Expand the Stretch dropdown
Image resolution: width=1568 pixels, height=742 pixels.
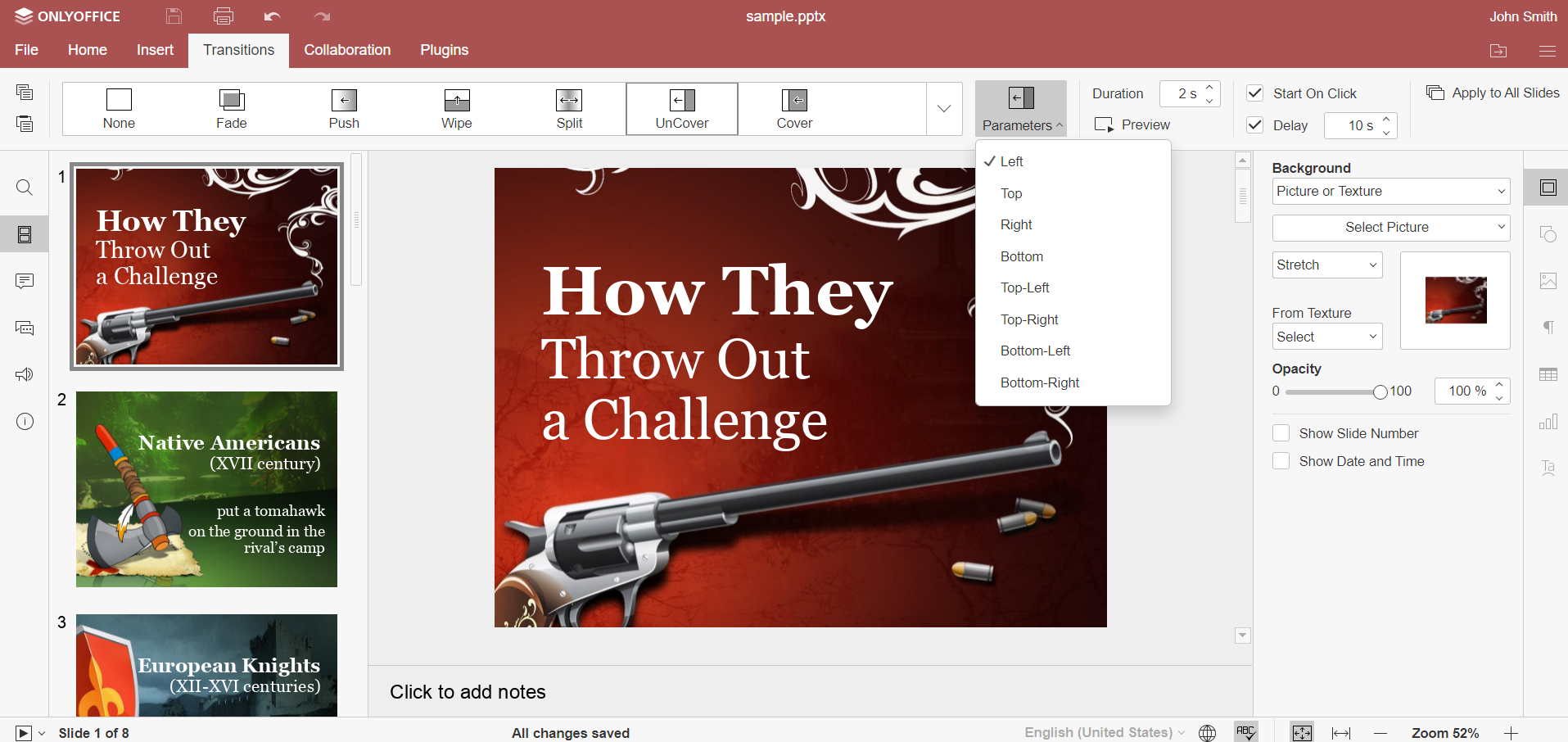[1326, 265]
